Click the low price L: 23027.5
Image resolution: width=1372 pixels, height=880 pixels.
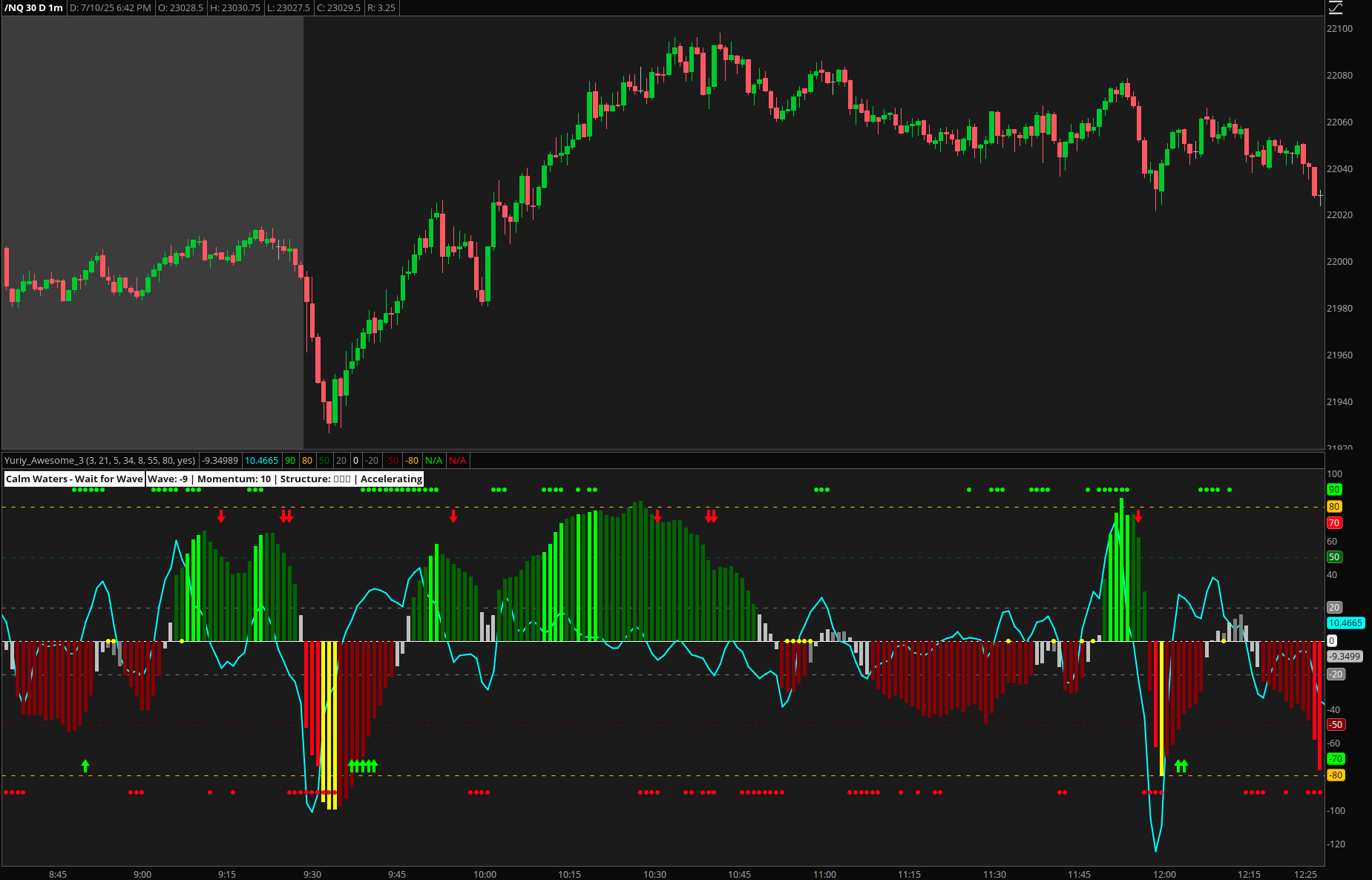coord(288,7)
